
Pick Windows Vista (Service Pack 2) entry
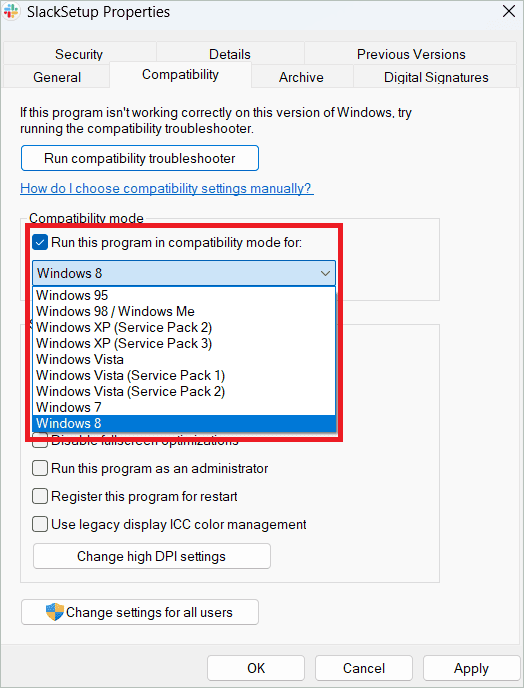point(184,391)
